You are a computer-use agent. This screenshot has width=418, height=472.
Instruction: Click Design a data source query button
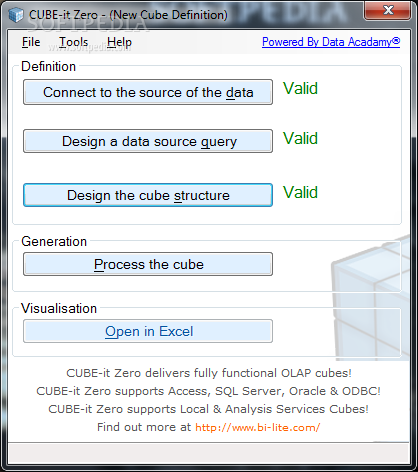[x=148, y=141]
